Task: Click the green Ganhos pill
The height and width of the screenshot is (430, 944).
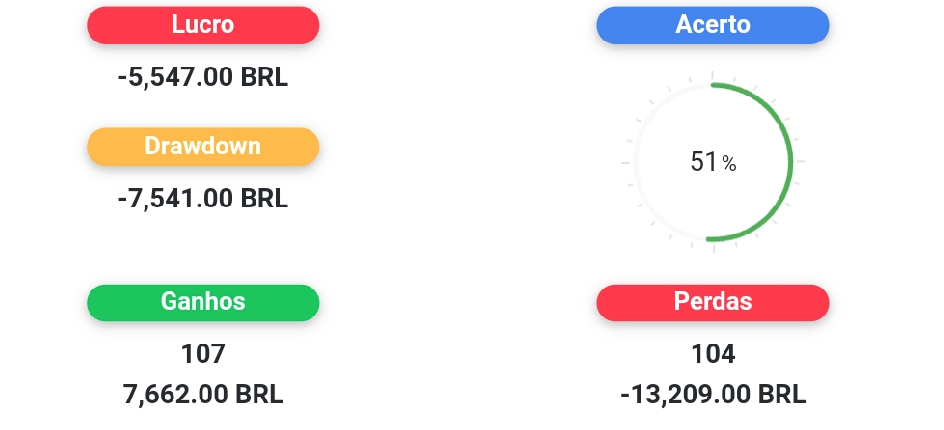Action: tap(203, 302)
